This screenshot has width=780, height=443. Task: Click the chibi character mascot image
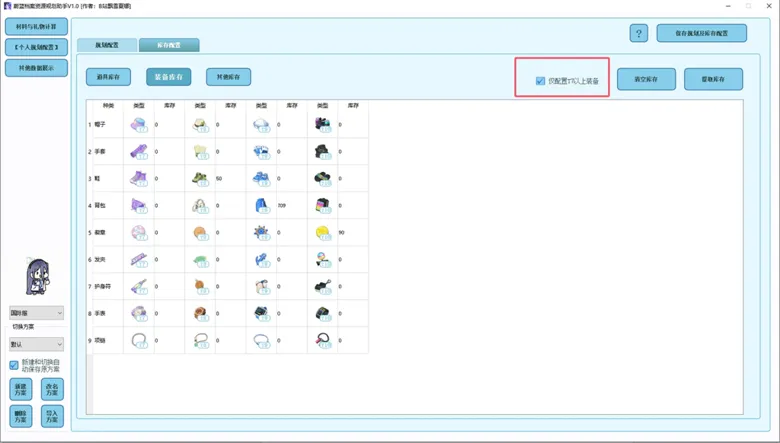coord(37,276)
